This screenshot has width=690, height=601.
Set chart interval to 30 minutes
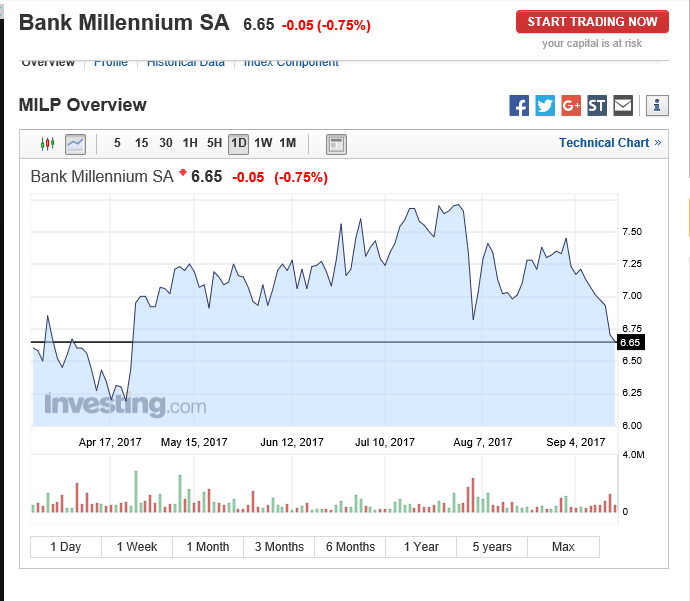(x=165, y=143)
